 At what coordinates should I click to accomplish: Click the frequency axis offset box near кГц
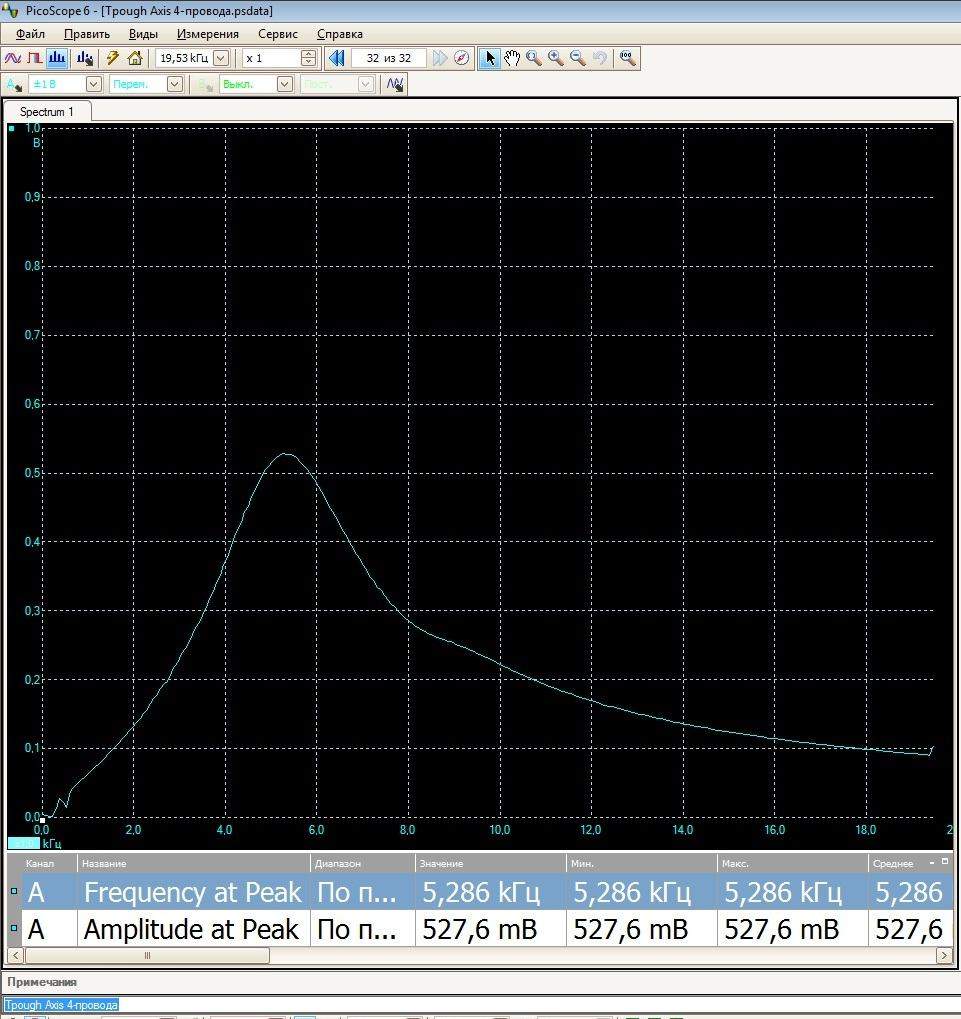tap(23, 844)
